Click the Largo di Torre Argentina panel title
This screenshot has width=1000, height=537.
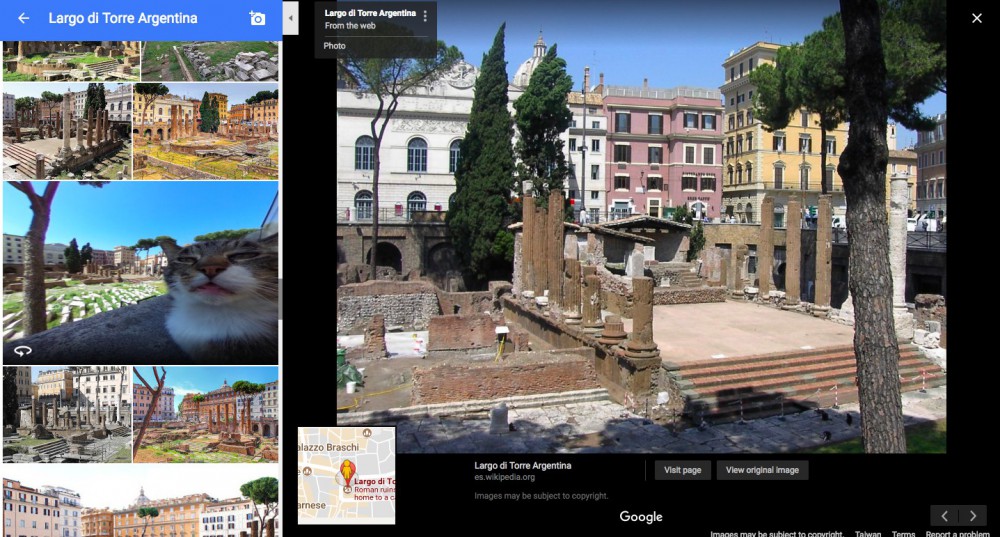tap(123, 18)
